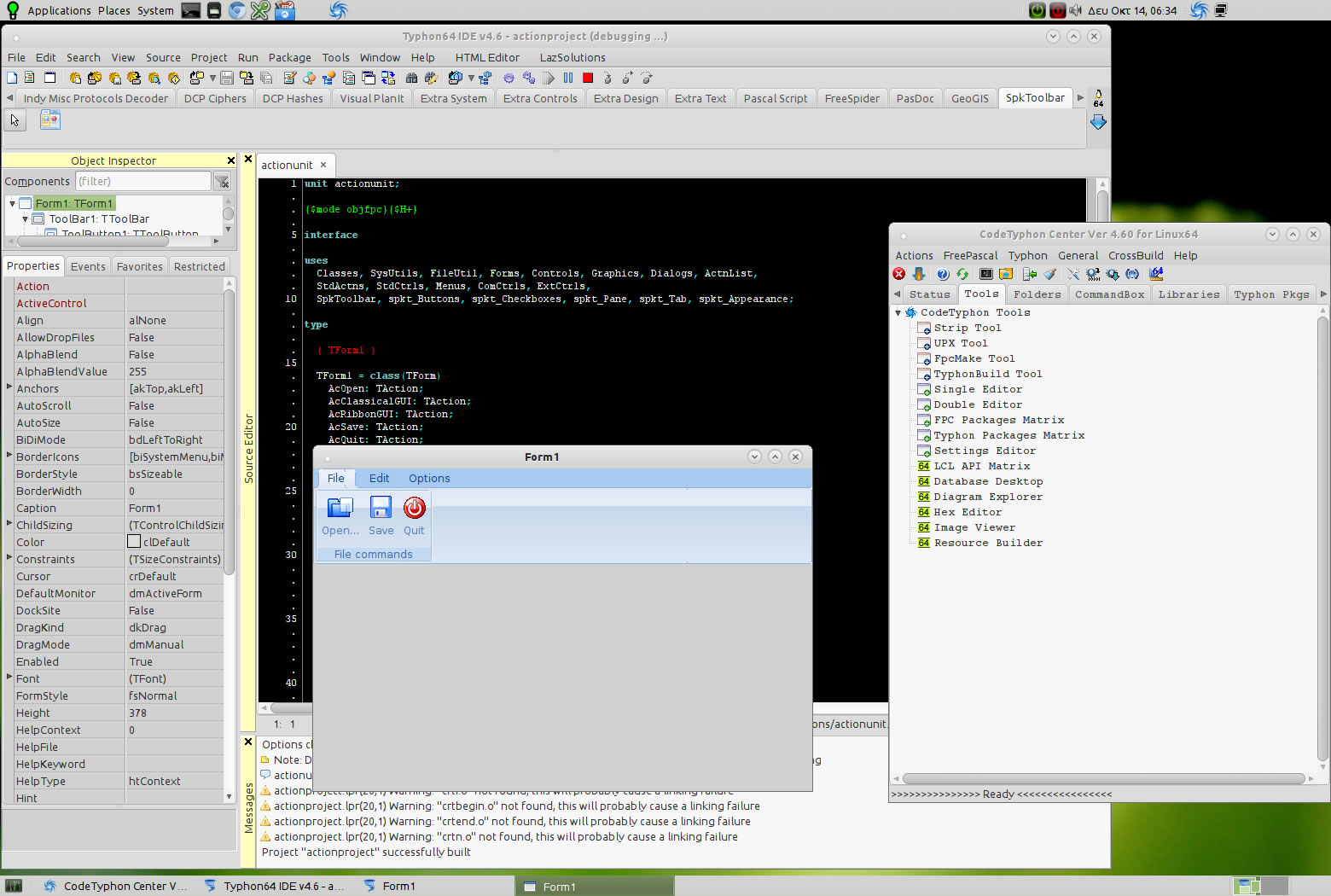
Task: Select the Edit tab in Form1 ribbon
Action: pyautogui.click(x=379, y=478)
